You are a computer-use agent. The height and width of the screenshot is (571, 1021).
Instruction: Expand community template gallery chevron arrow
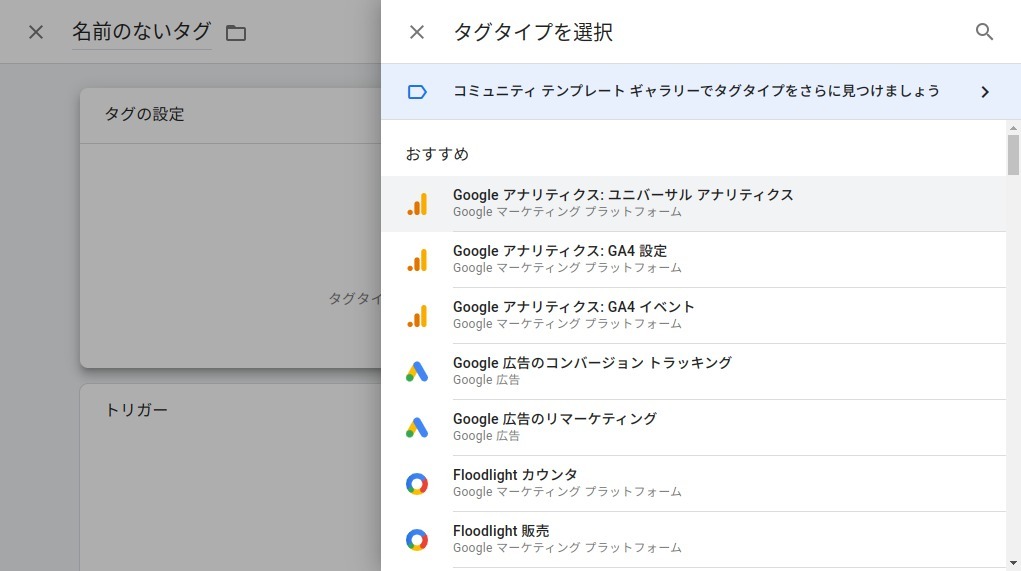[985, 92]
